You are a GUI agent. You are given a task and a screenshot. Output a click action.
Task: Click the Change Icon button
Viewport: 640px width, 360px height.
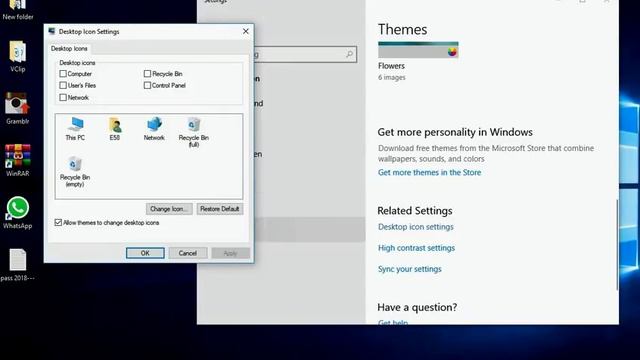169,209
